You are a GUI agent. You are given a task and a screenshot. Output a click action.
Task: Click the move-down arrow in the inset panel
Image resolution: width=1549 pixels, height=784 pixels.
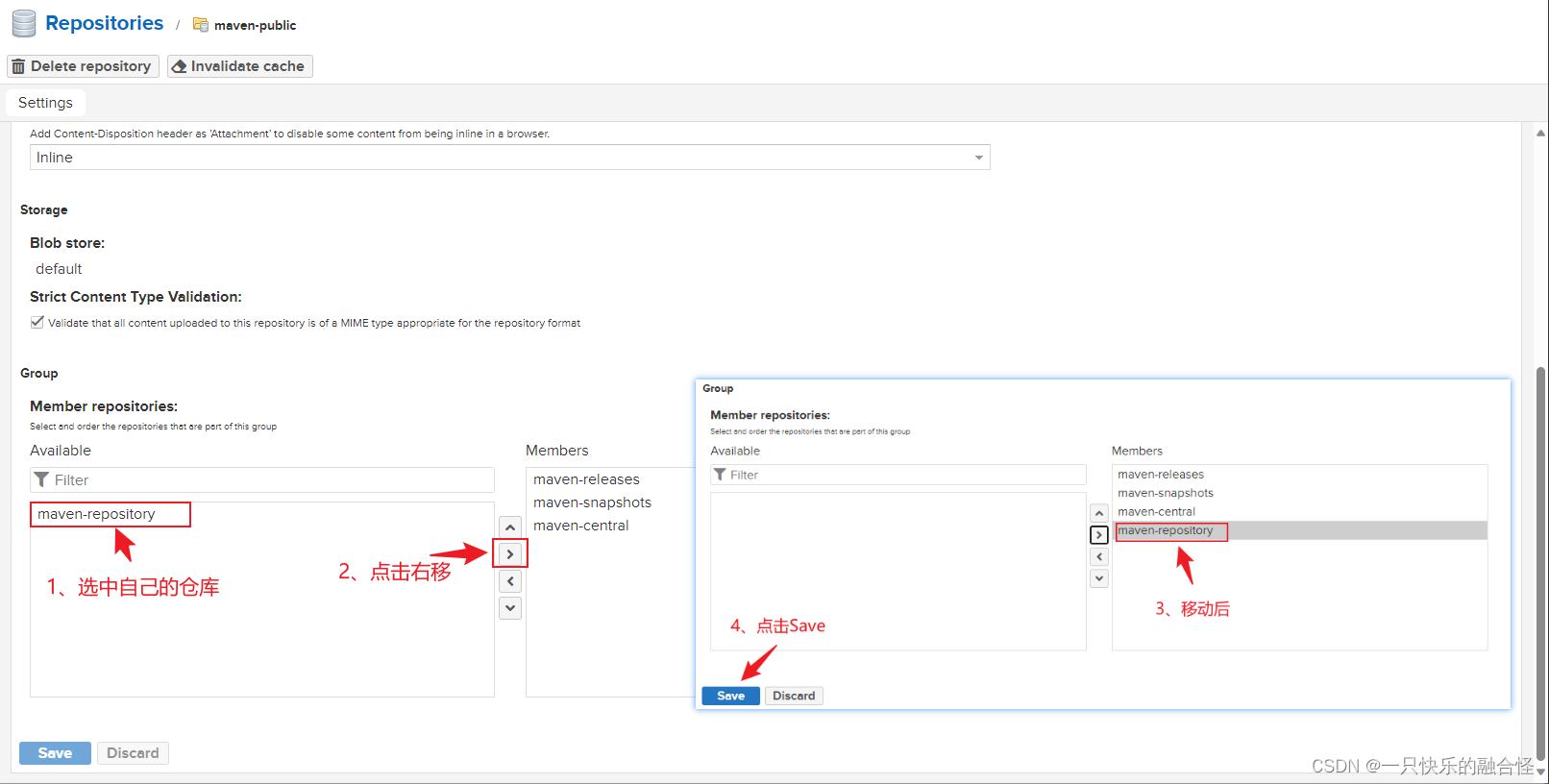(x=1099, y=578)
